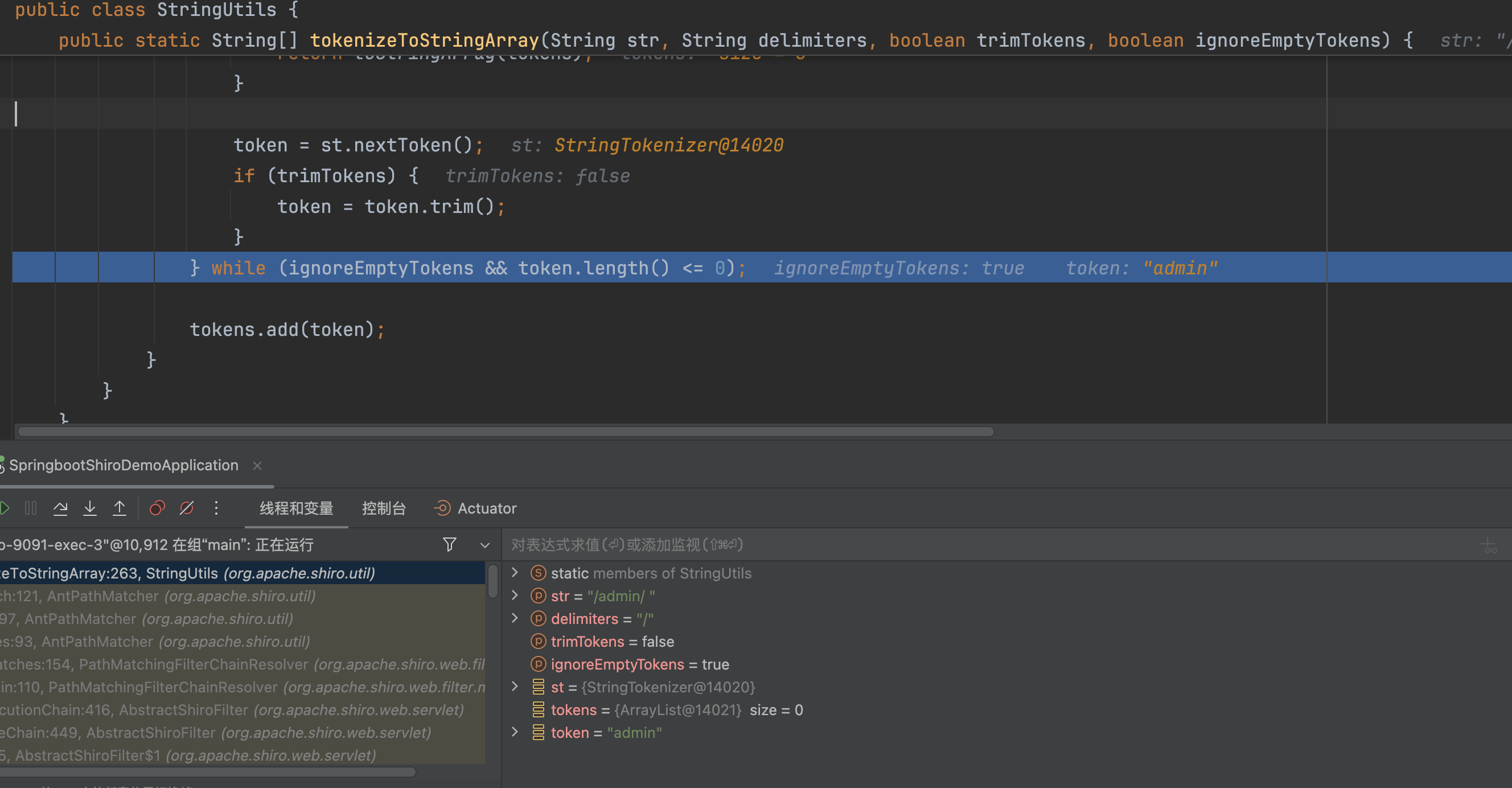Open the View Breakpoints dialog icon
This screenshot has height=788, width=1512.
157,508
